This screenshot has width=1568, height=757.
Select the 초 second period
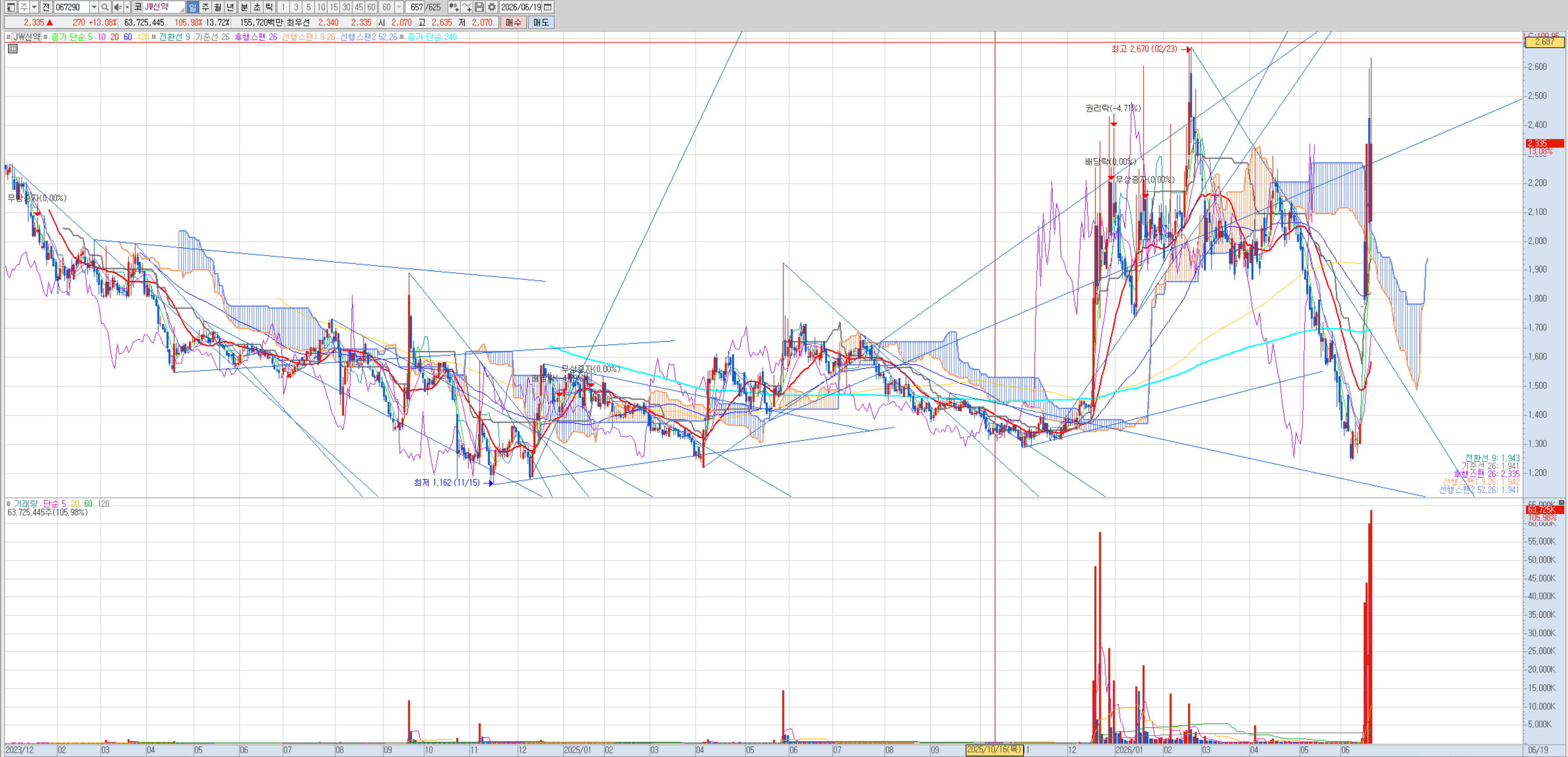[257, 7]
